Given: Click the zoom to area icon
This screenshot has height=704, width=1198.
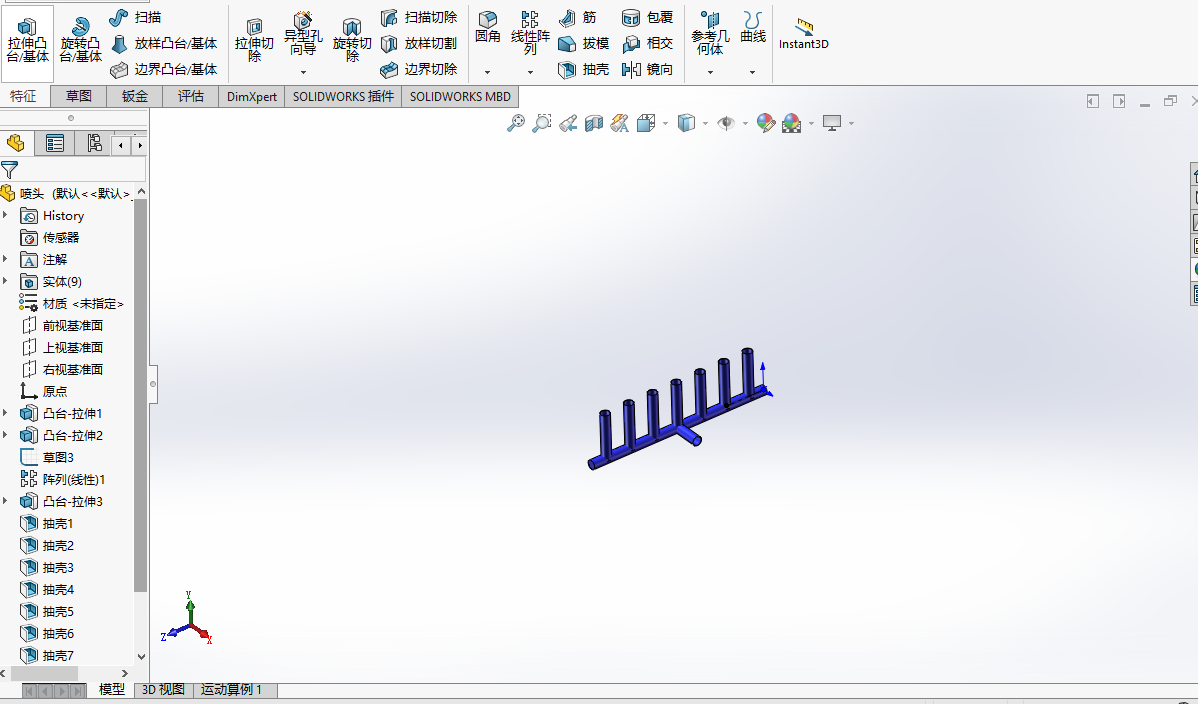Looking at the screenshot, I should click(542, 123).
